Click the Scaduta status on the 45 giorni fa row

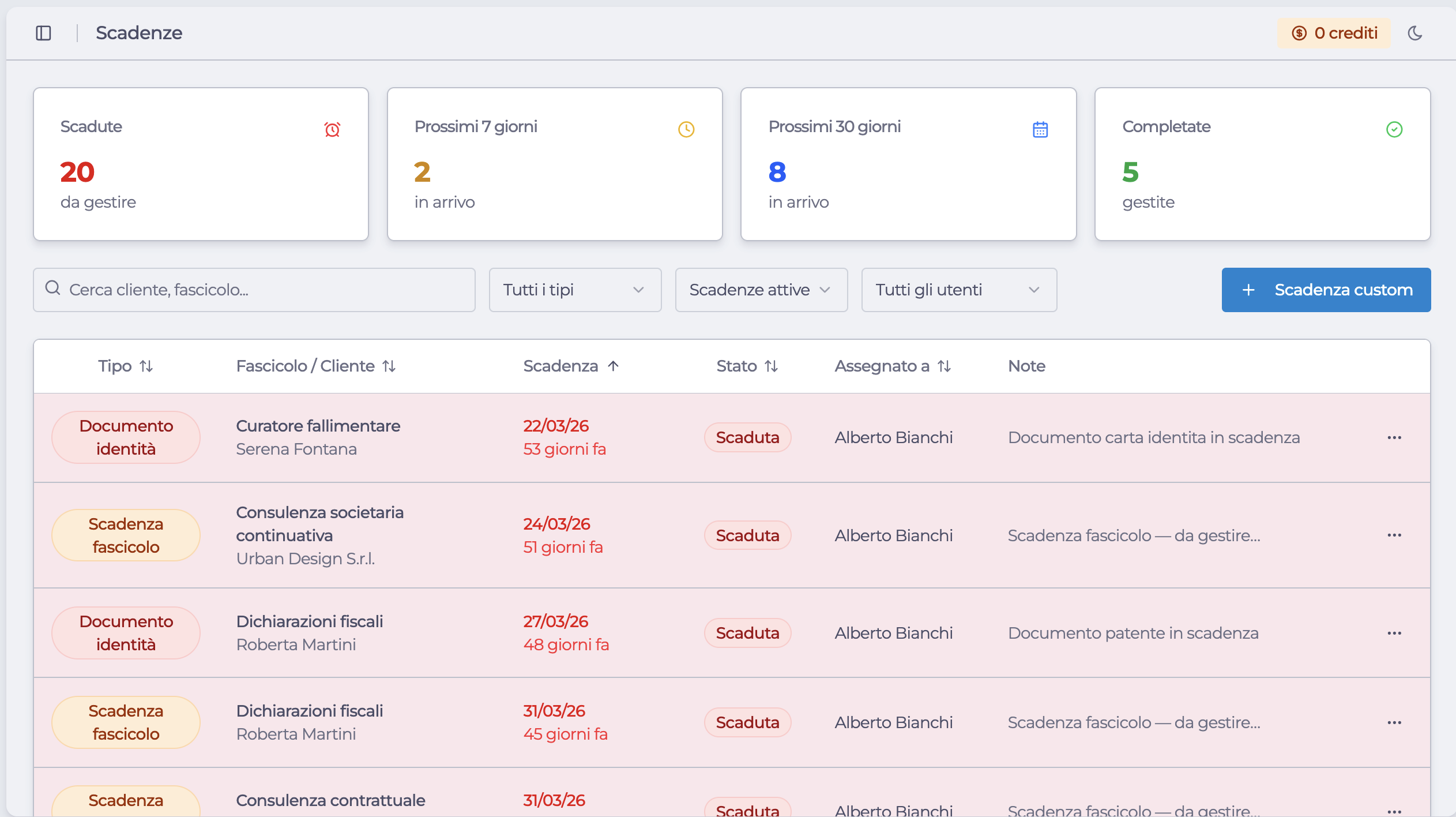coord(747,722)
